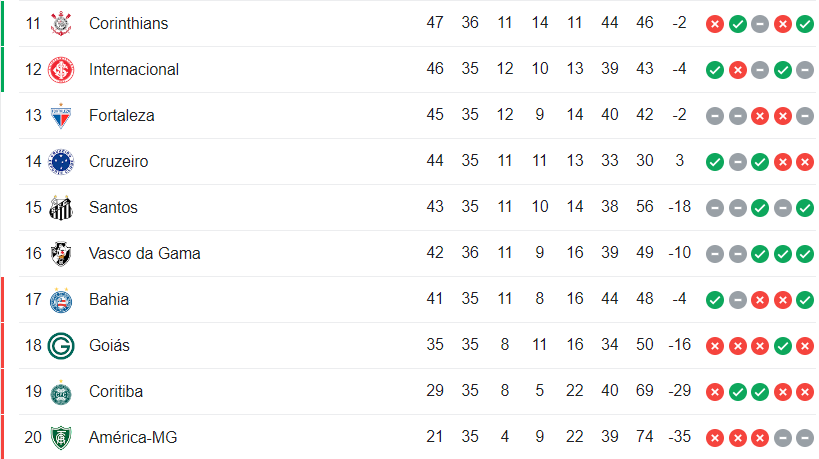Image resolution: width=819 pixels, height=459 pixels.
Task: Click Santos' points total of 43
Action: coord(435,207)
